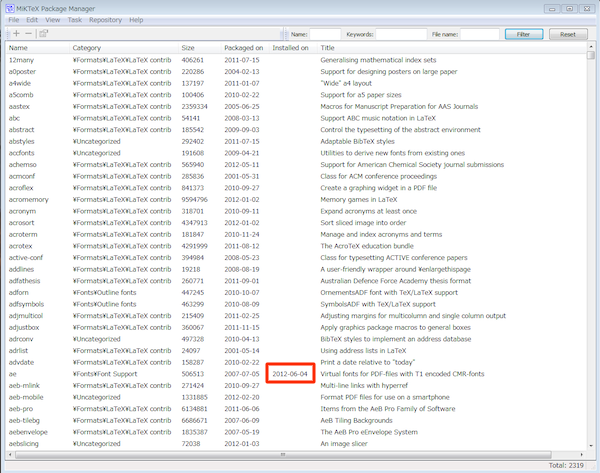Sort by the Name column header

coord(38,48)
